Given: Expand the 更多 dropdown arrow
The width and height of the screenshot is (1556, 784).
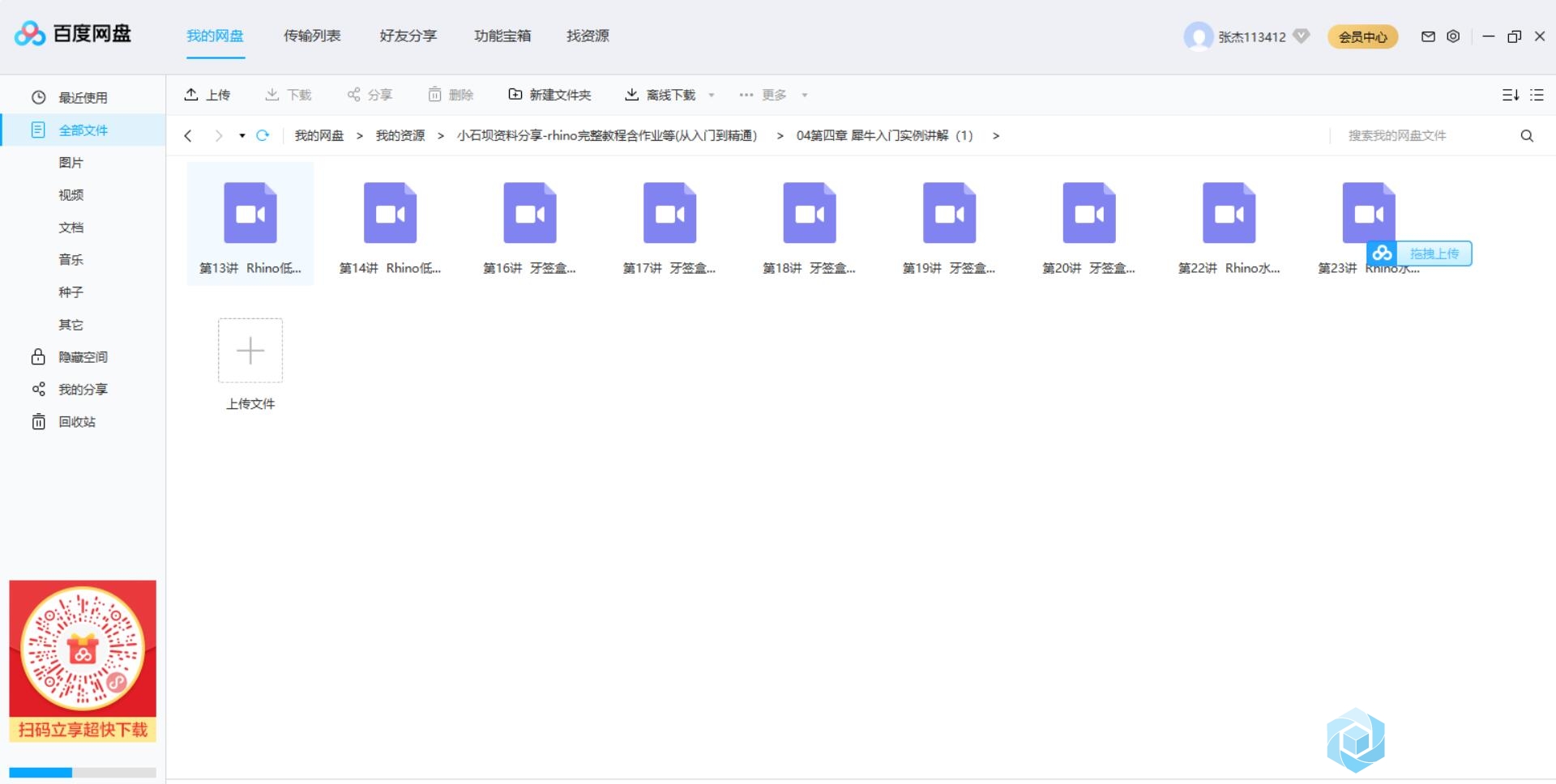Looking at the screenshot, I should [805, 95].
